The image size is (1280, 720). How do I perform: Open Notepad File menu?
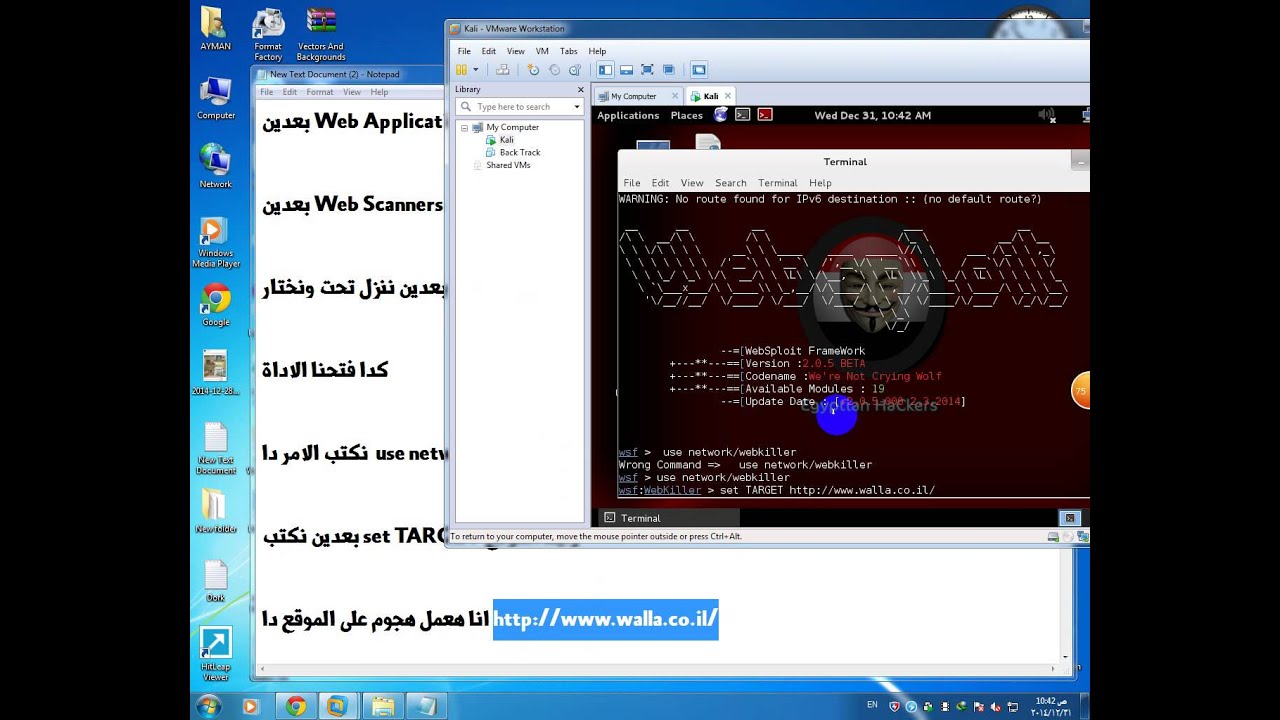[x=267, y=92]
